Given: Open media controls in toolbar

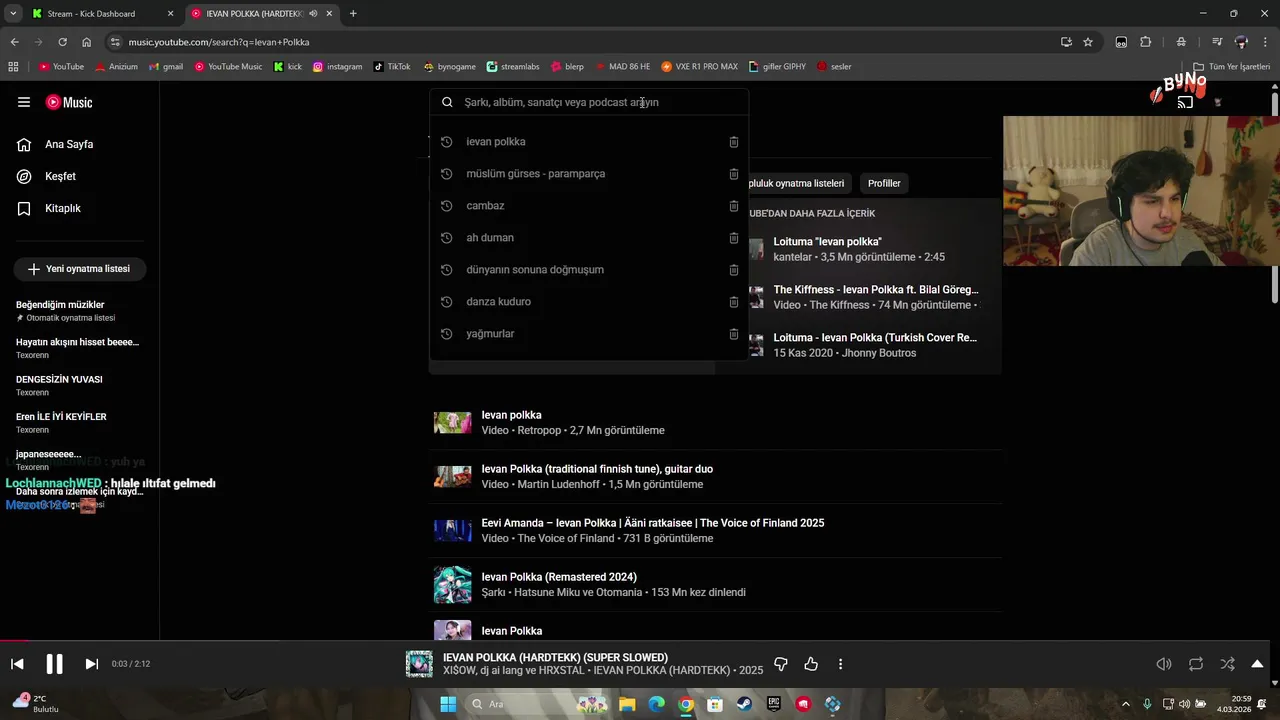Looking at the screenshot, I should [x=1216, y=42].
